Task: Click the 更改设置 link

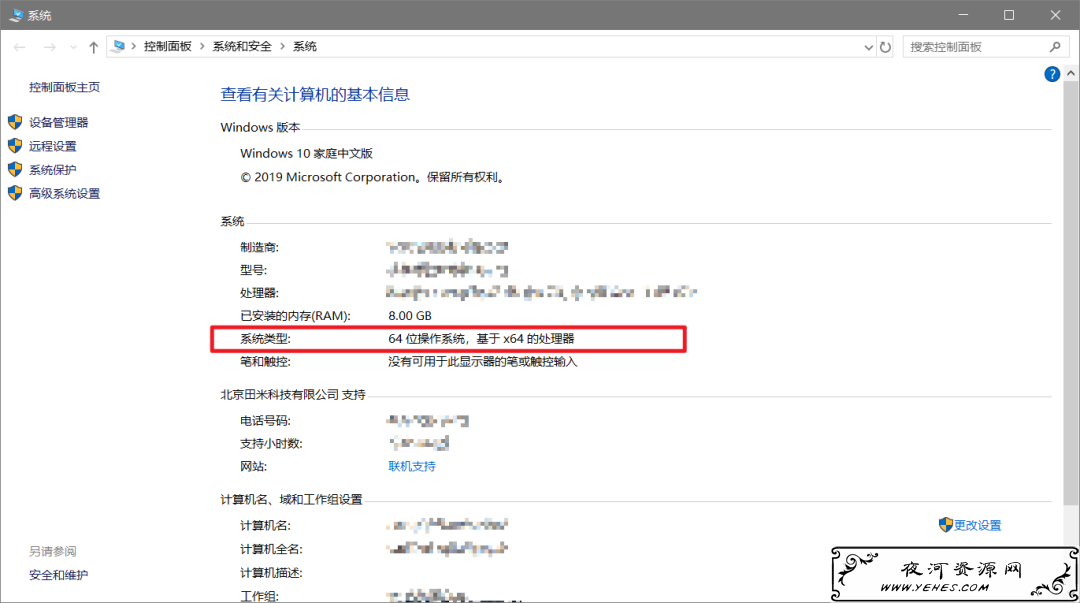Action: (x=977, y=525)
